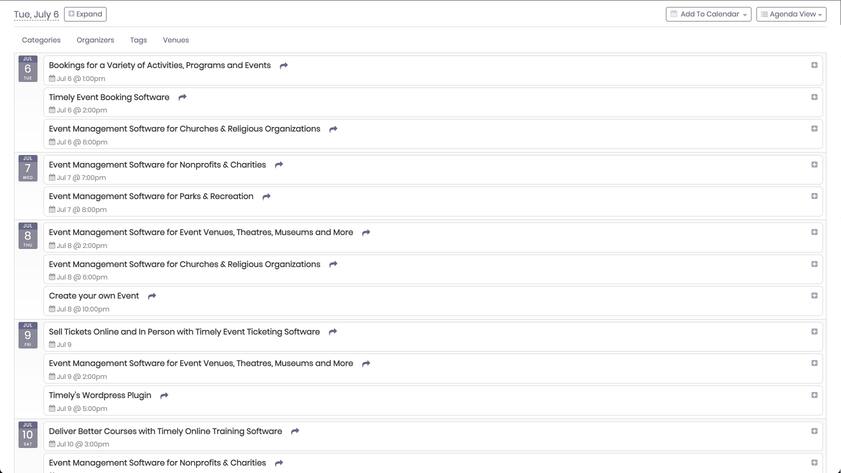Share the Jul 7 Nonprofits & Charities event

[279, 165]
